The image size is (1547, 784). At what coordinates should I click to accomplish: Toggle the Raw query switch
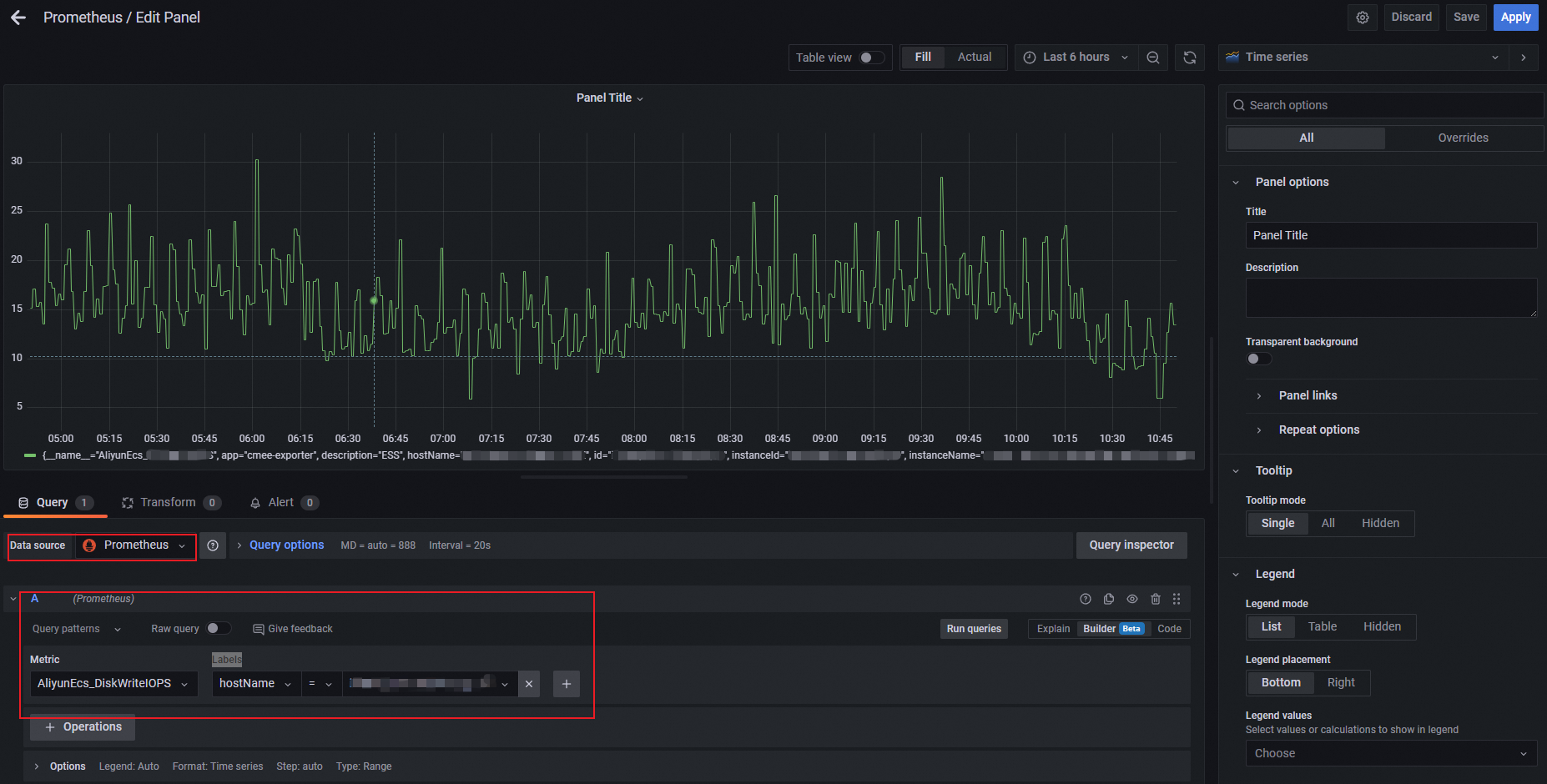219,628
